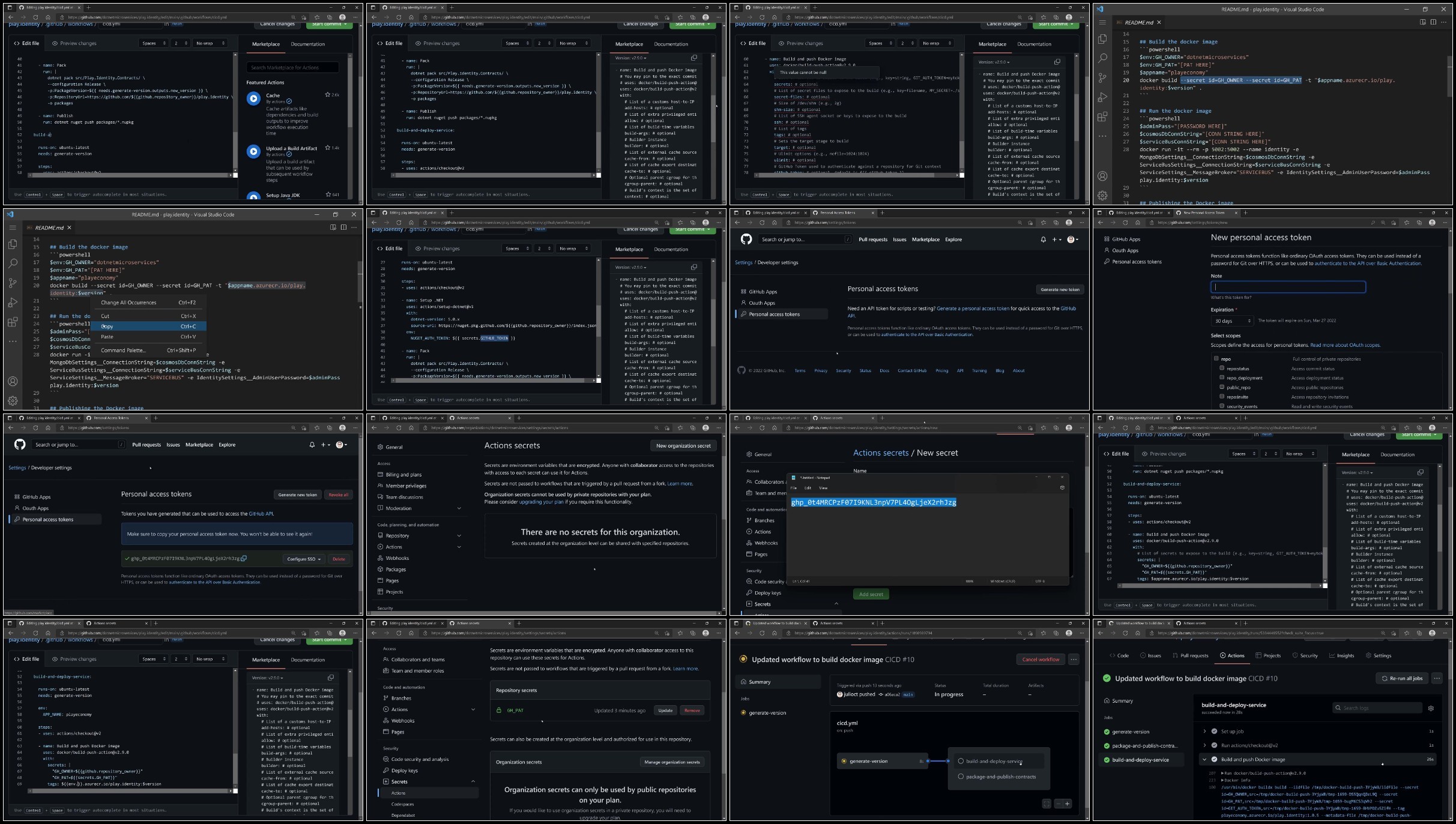Screen dimensions: 1456x824
Task: Open the Configure SSO dropdown
Action: tap(303, 559)
